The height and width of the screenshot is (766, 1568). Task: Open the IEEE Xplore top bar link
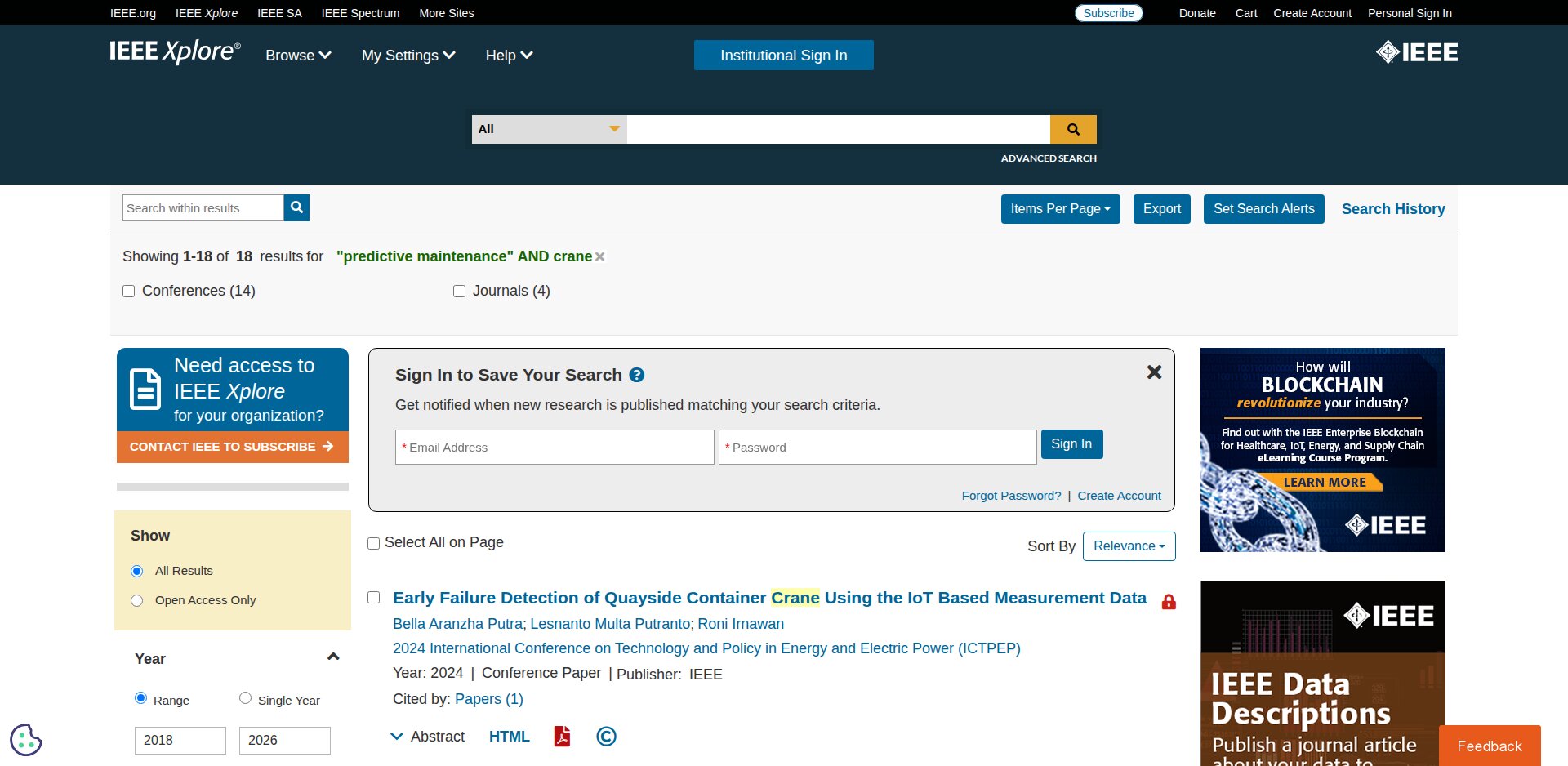pyautogui.click(x=207, y=13)
